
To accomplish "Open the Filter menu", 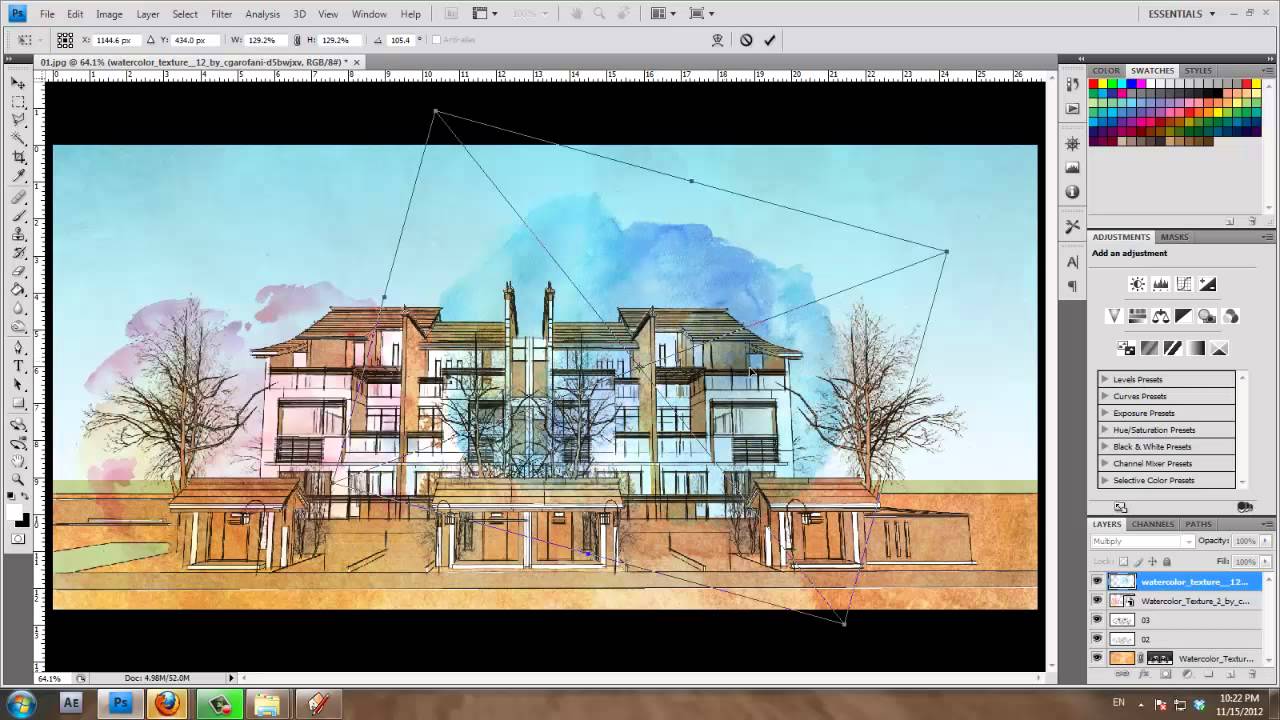I will point(222,14).
